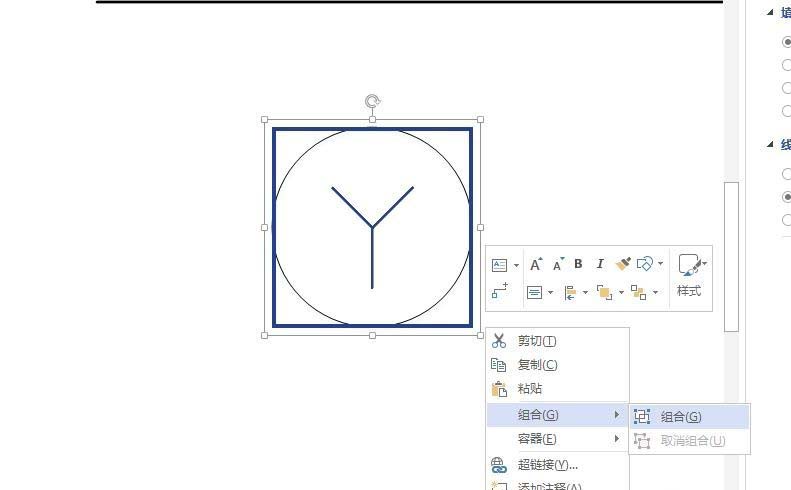Select the connector tool icon
The height and width of the screenshot is (490, 791).
[500, 291]
